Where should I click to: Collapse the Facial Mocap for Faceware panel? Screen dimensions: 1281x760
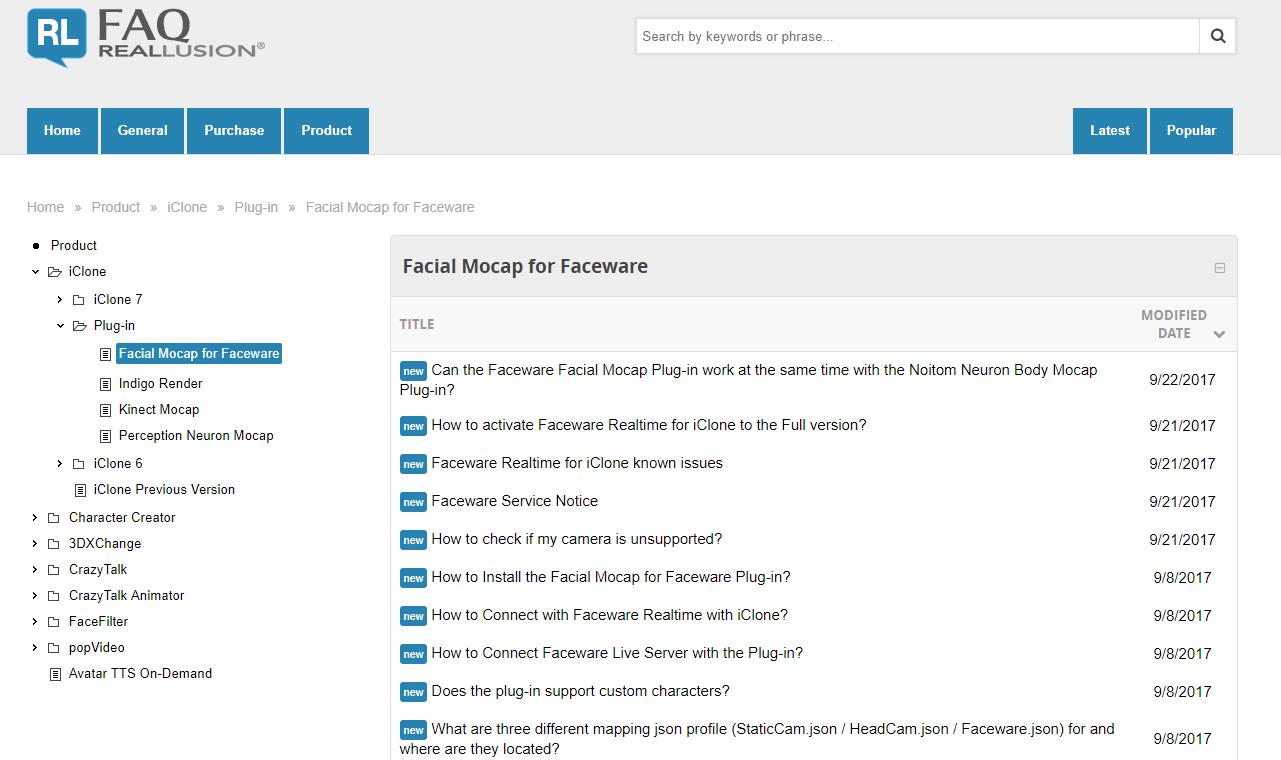(1219, 268)
